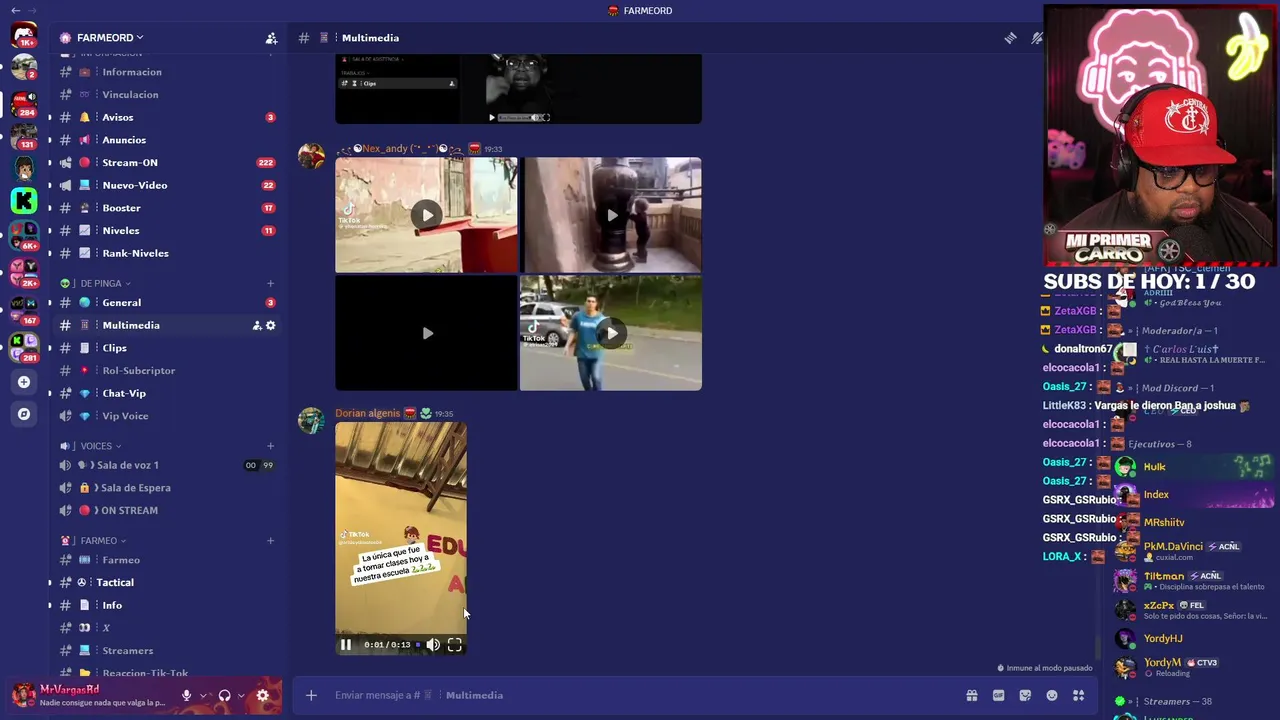
Task: Click username Dorian algenis in chat
Action: (x=367, y=413)
